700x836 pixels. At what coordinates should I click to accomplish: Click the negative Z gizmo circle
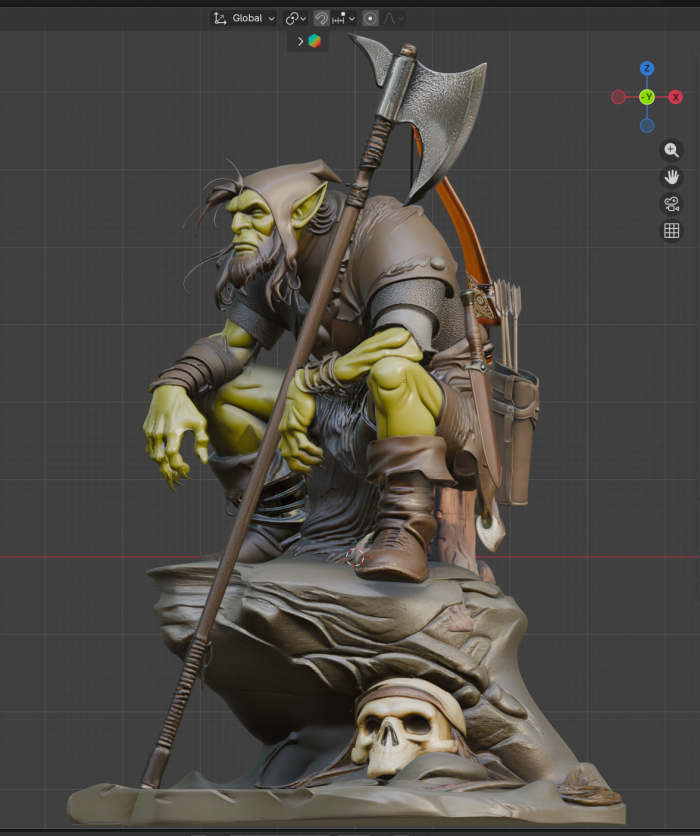click(x=647, y=126)
